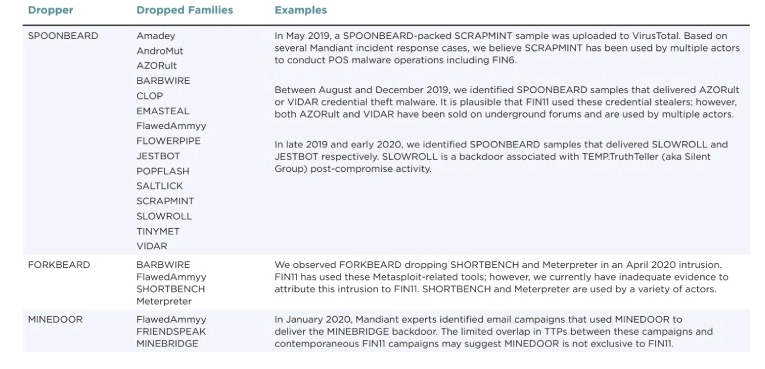Select the SPOONBEARD dropper cell
The image size is (765, 369).
pos(63,36)
